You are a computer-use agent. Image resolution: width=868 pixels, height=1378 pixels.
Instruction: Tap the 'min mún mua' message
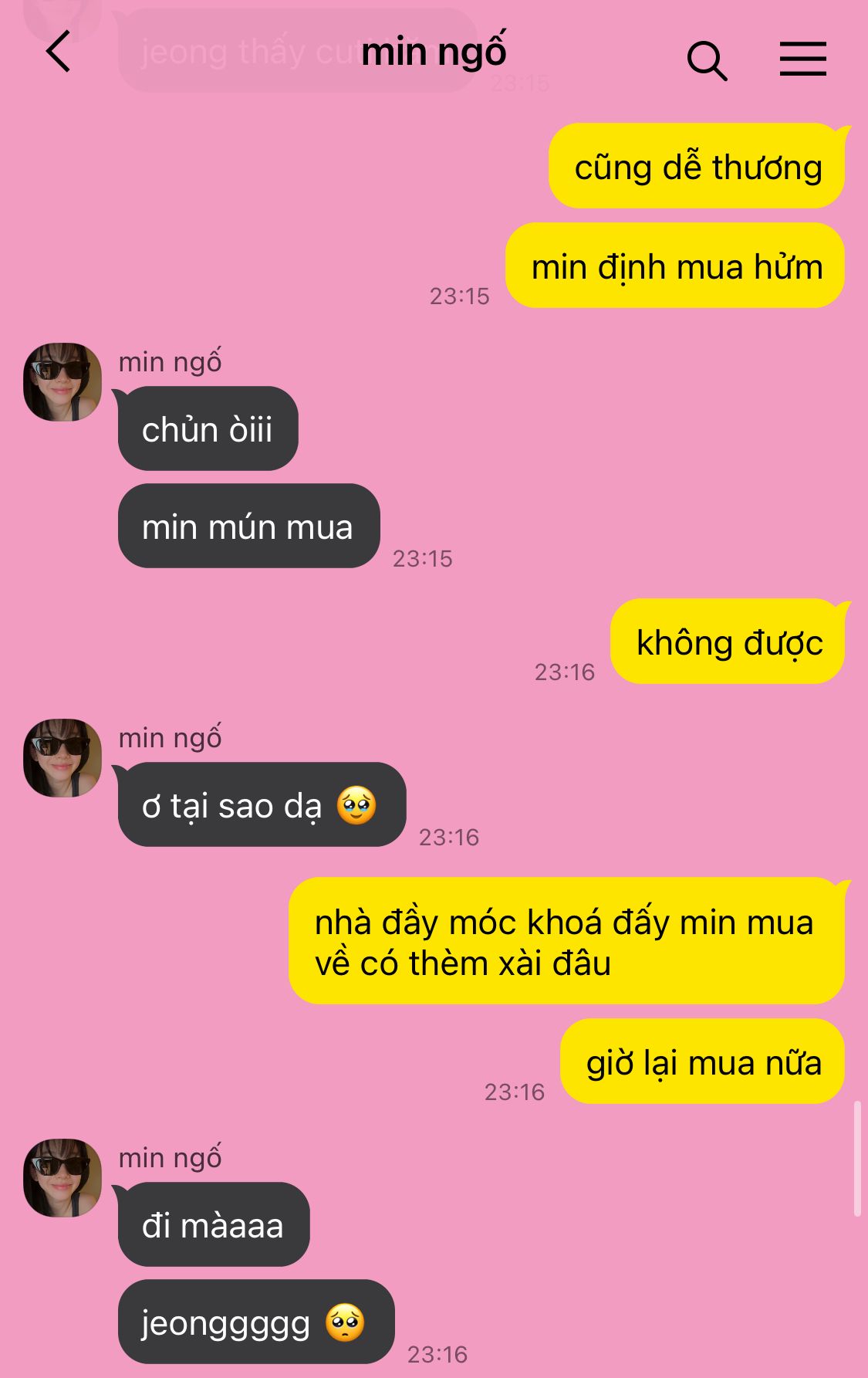coord(248,526)
